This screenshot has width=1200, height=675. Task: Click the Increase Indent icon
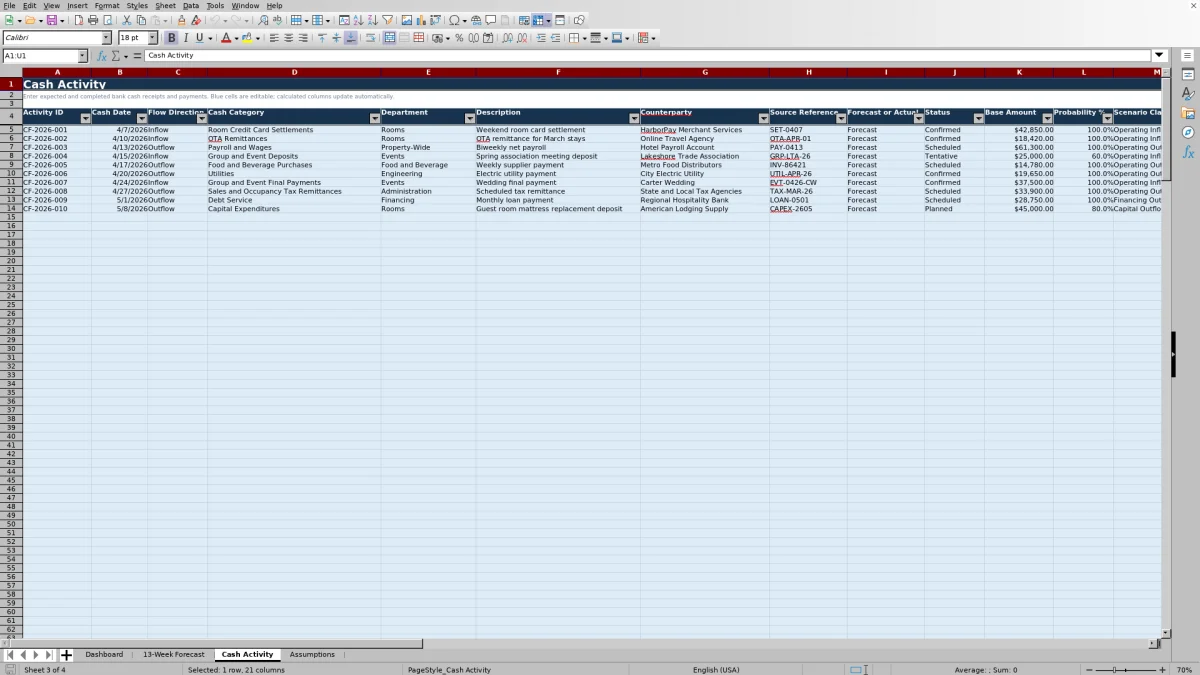click(x=541, y=38)
